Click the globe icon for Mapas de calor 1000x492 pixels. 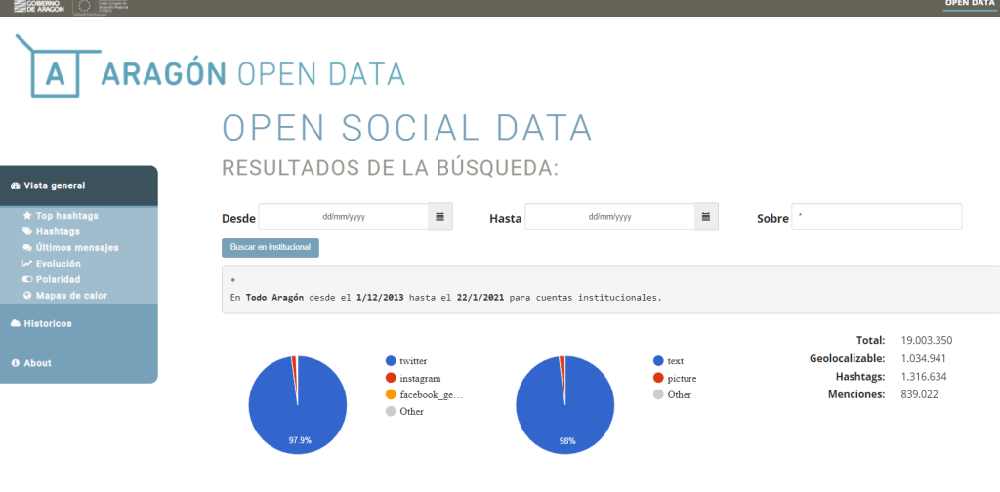[27, 295]
